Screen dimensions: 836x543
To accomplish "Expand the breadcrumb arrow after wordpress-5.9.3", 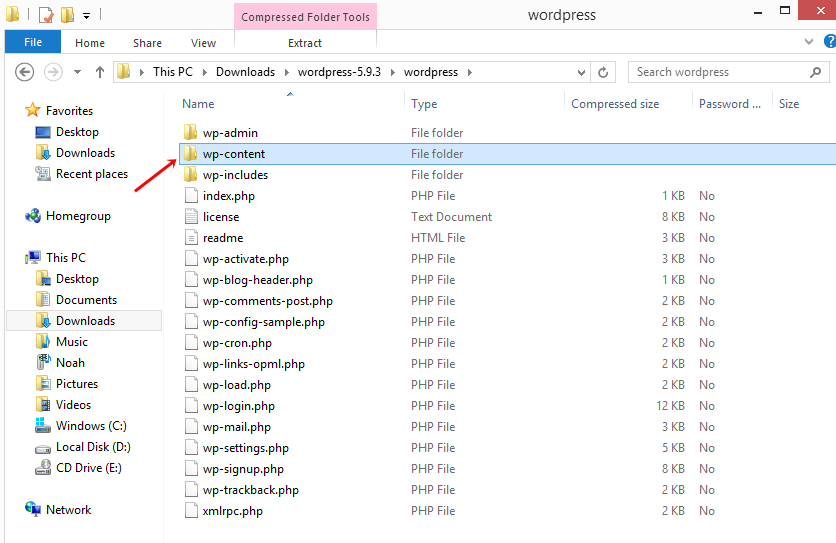I will click(x=392, y=72).
